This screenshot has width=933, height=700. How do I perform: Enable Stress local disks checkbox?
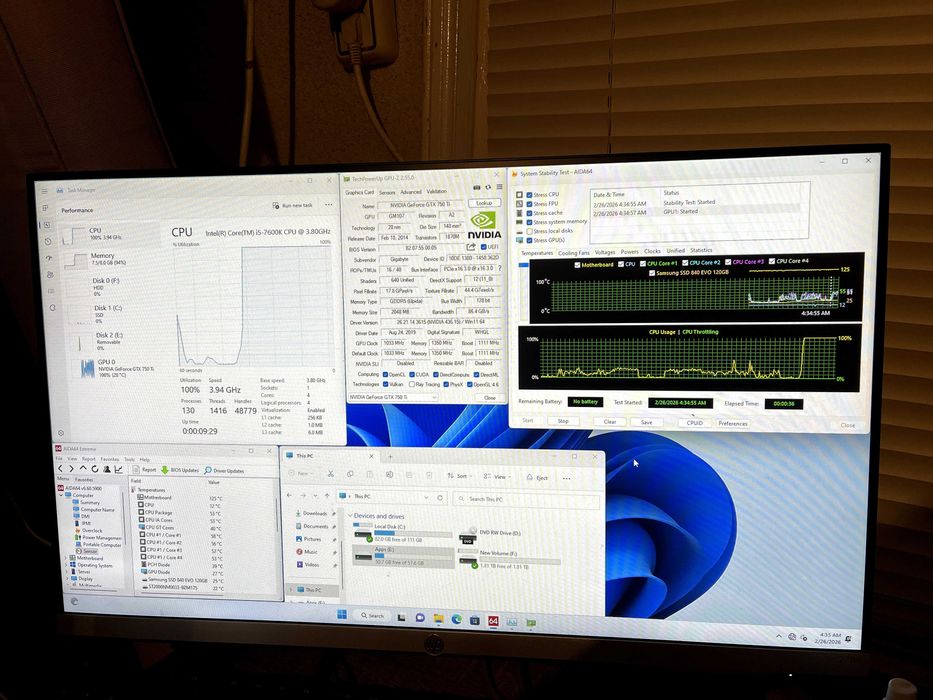coord(529,231)
